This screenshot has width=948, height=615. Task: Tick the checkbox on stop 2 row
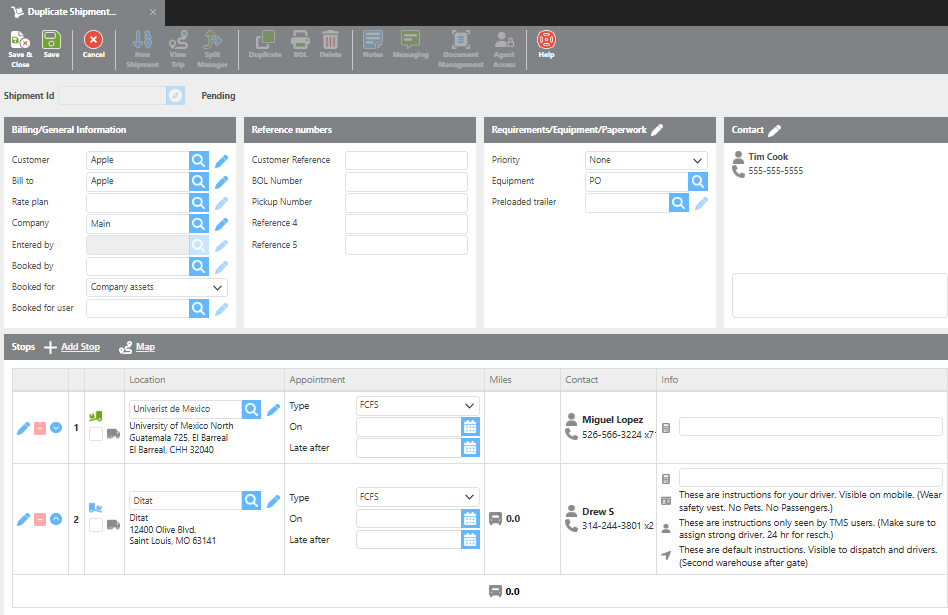(x=96, y=525)
